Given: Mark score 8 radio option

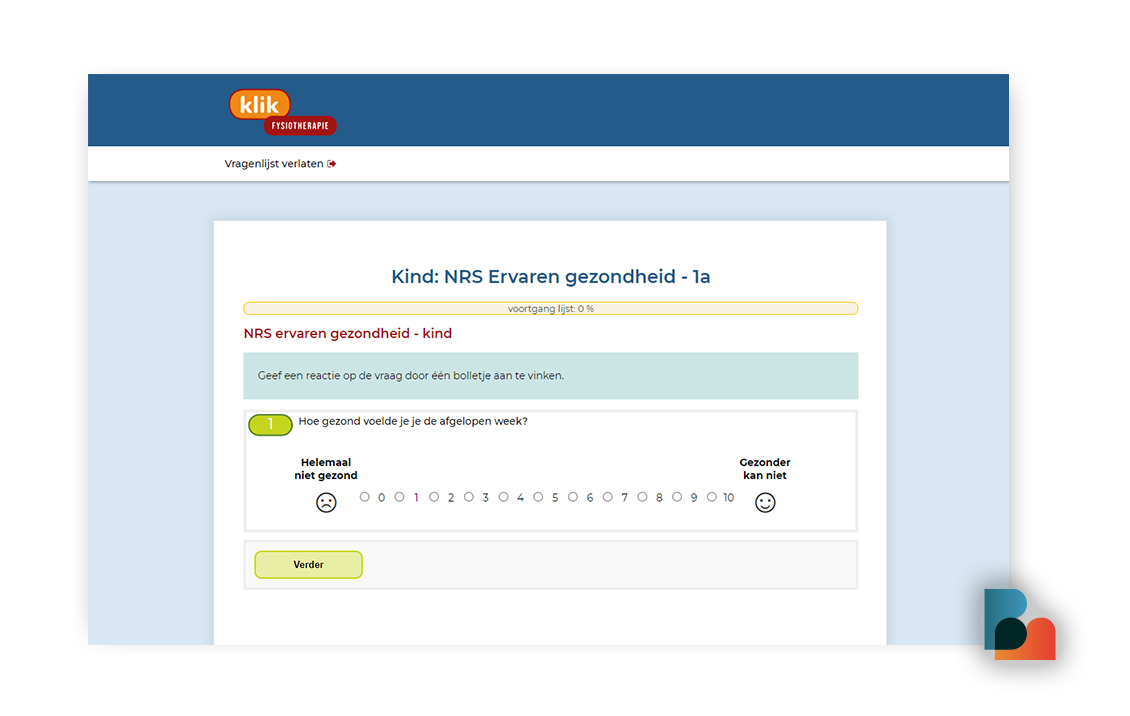Looking at the screenshot, I should click(642, 497).
